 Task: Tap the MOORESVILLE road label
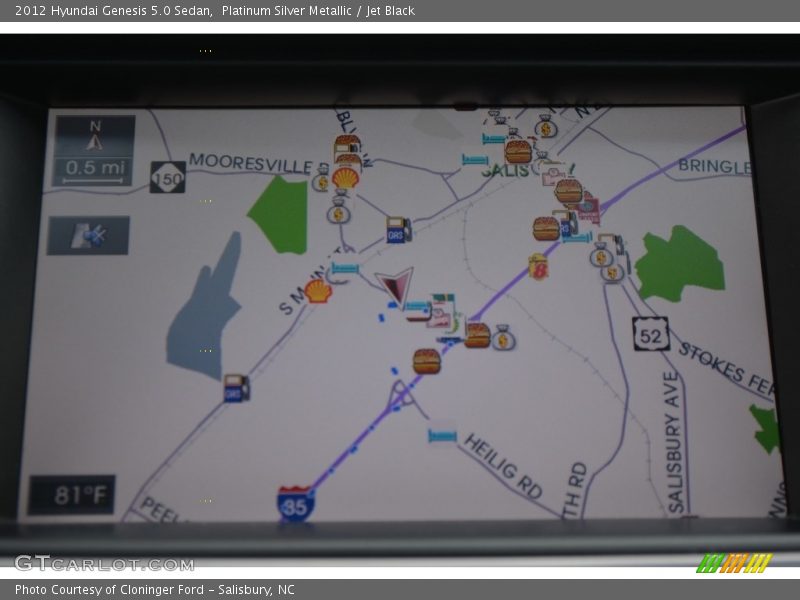[x=250, y=163]
